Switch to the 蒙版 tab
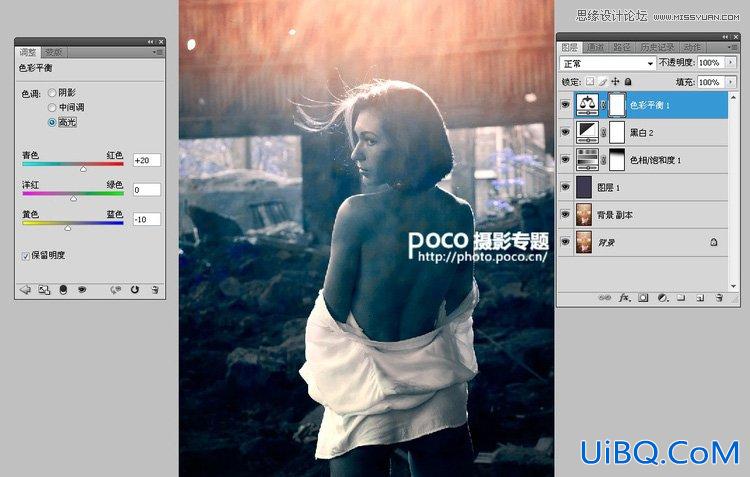This screenshot has height=477, width=750. coord(53,52)
